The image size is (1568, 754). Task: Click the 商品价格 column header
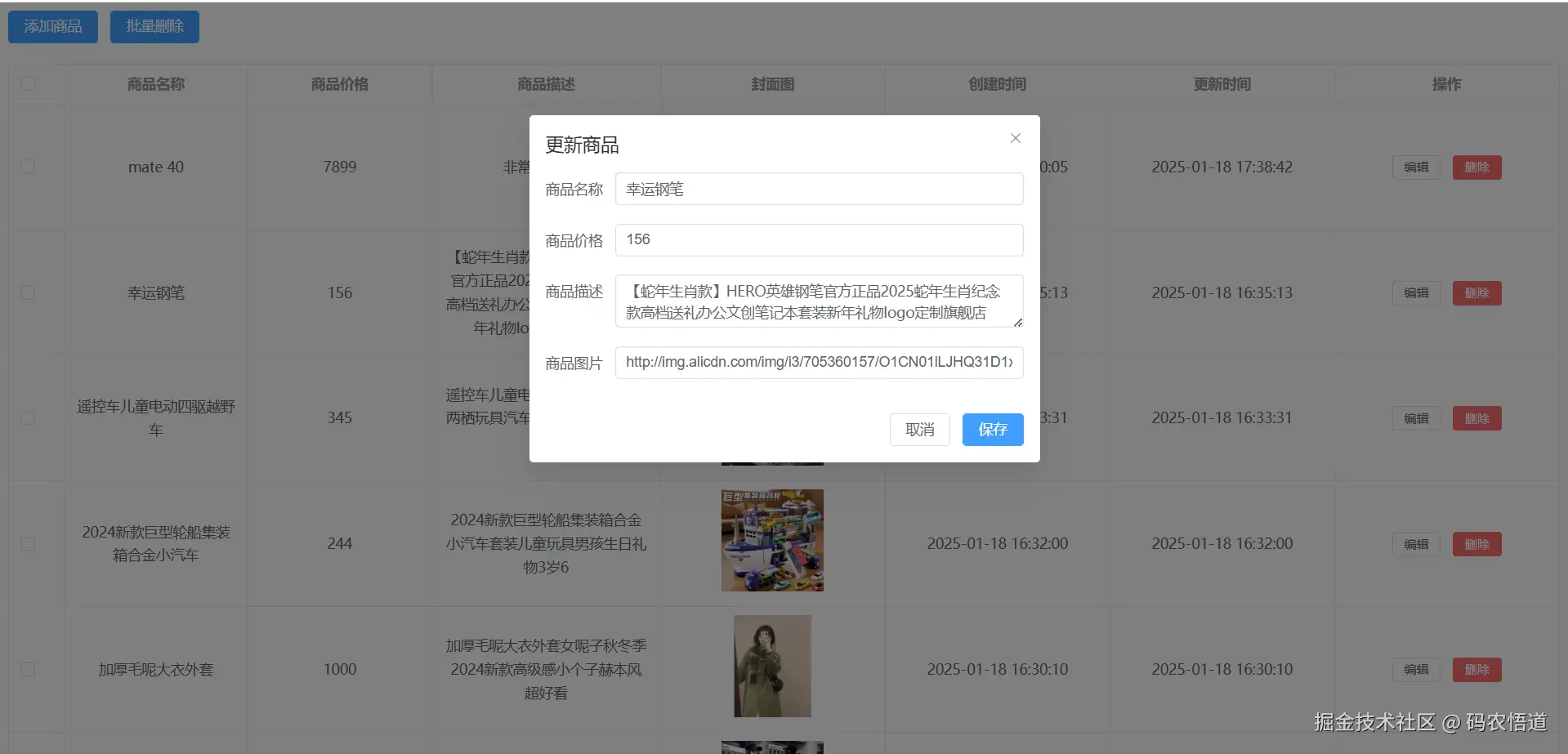[x=340, y=84]
